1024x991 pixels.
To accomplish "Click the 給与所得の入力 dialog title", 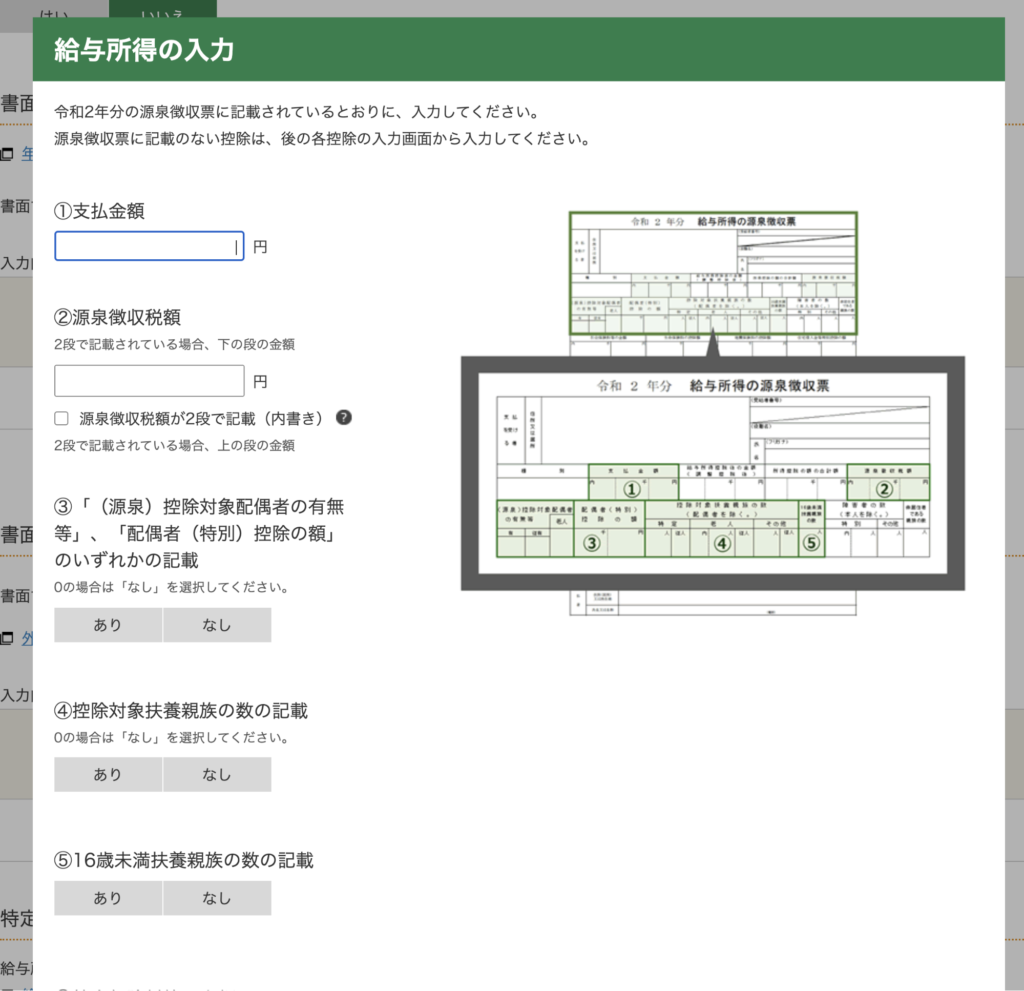I will tap(144, 50).
